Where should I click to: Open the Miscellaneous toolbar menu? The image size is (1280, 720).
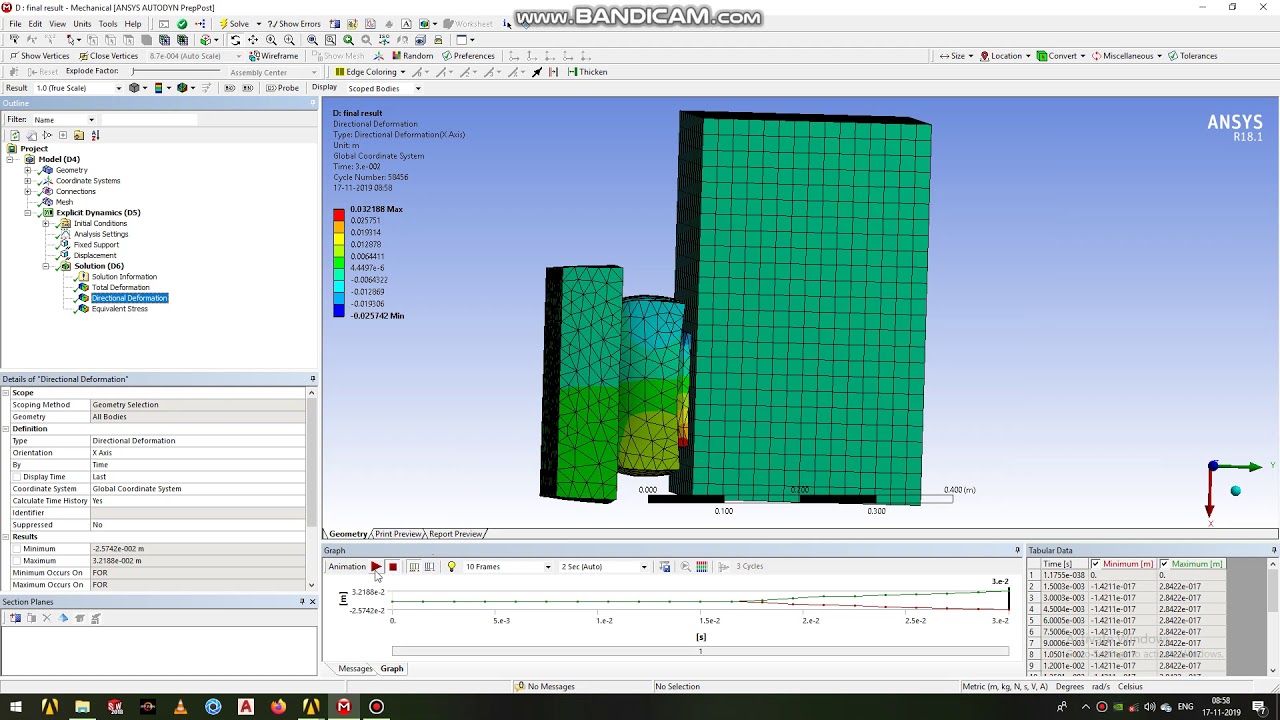[1127, 56]
